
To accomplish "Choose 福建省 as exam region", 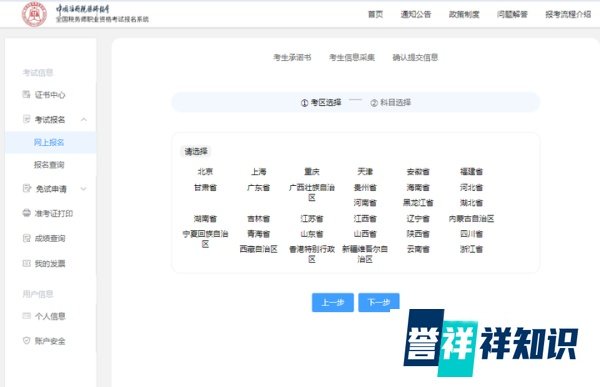I will pyautogui.click(x=471, y=171).
